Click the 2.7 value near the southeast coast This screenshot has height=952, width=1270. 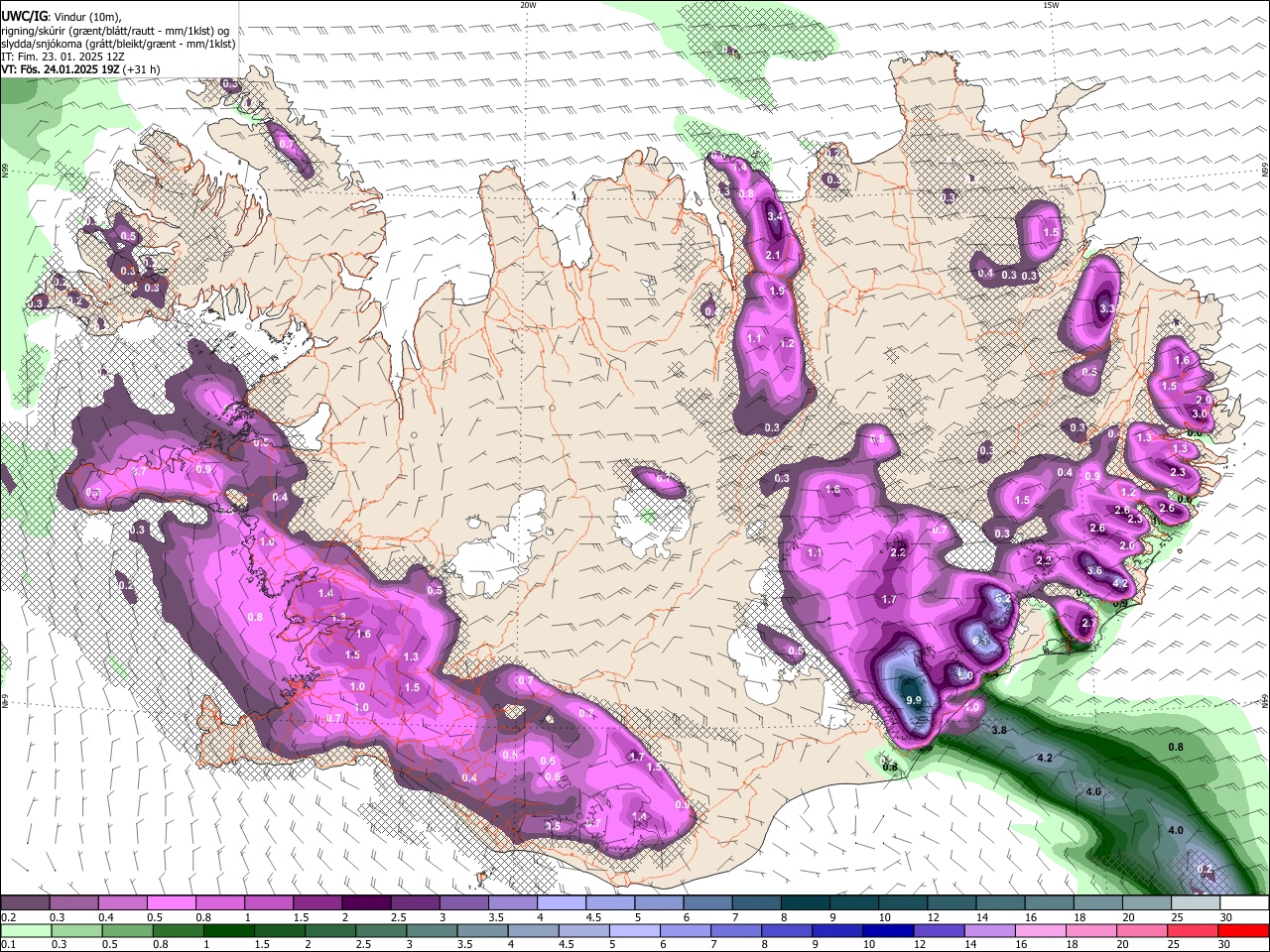click(x=1088, y=624)
